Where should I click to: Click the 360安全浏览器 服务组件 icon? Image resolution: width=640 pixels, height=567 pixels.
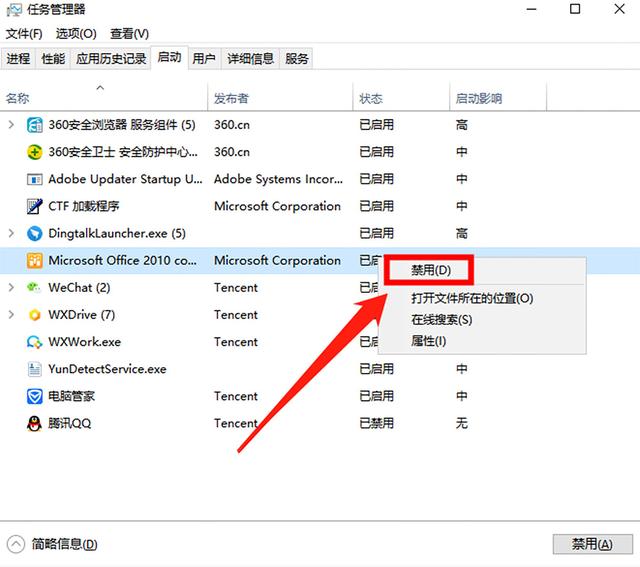[34, 125]
